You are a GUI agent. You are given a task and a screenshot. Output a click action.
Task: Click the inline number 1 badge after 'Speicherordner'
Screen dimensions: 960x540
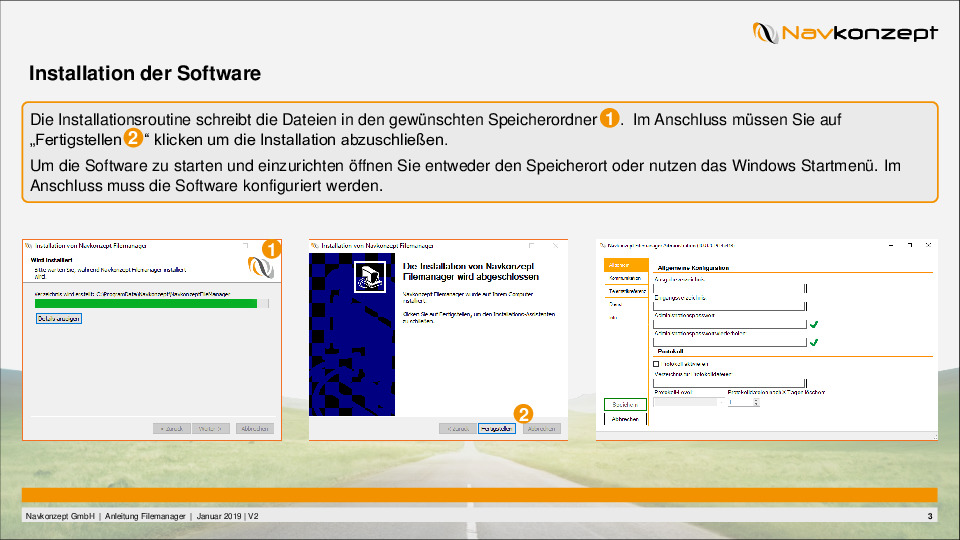609,119
